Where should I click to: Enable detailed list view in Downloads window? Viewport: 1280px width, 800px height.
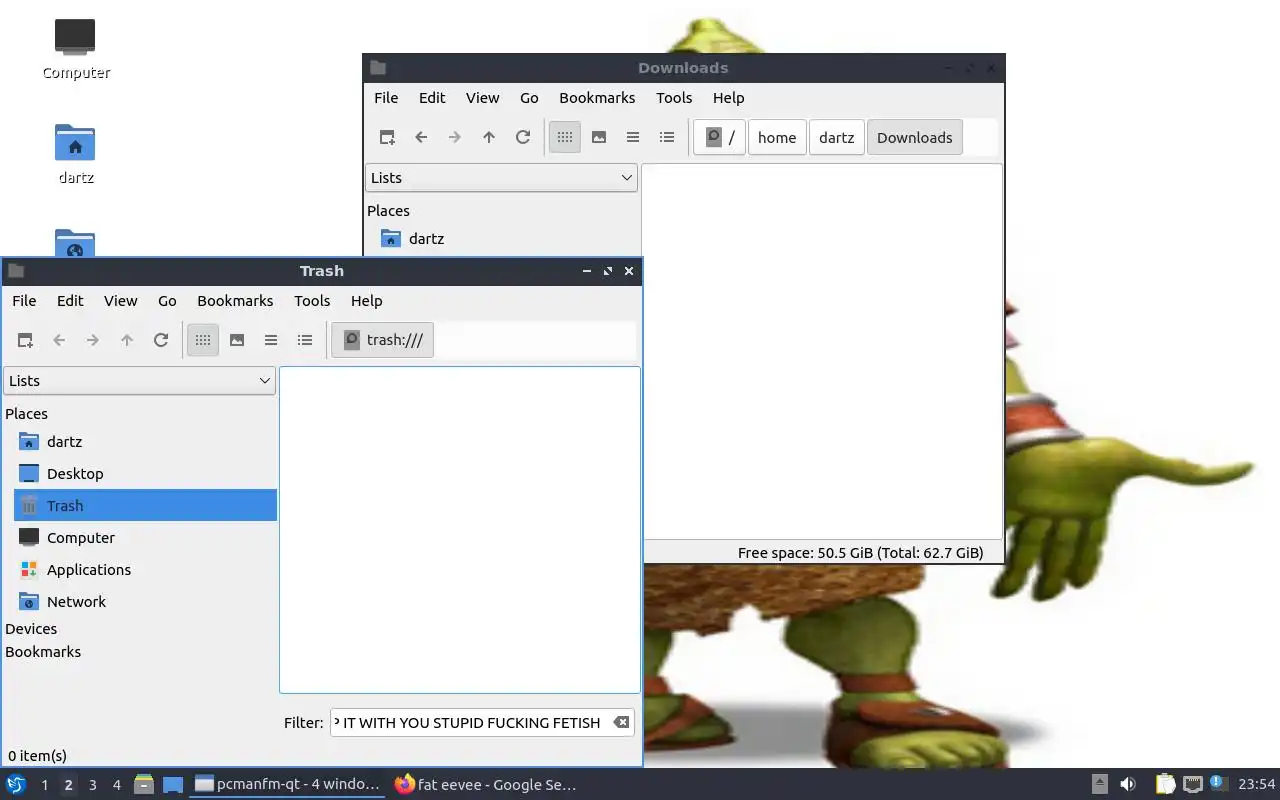click(x=667, y=137)
